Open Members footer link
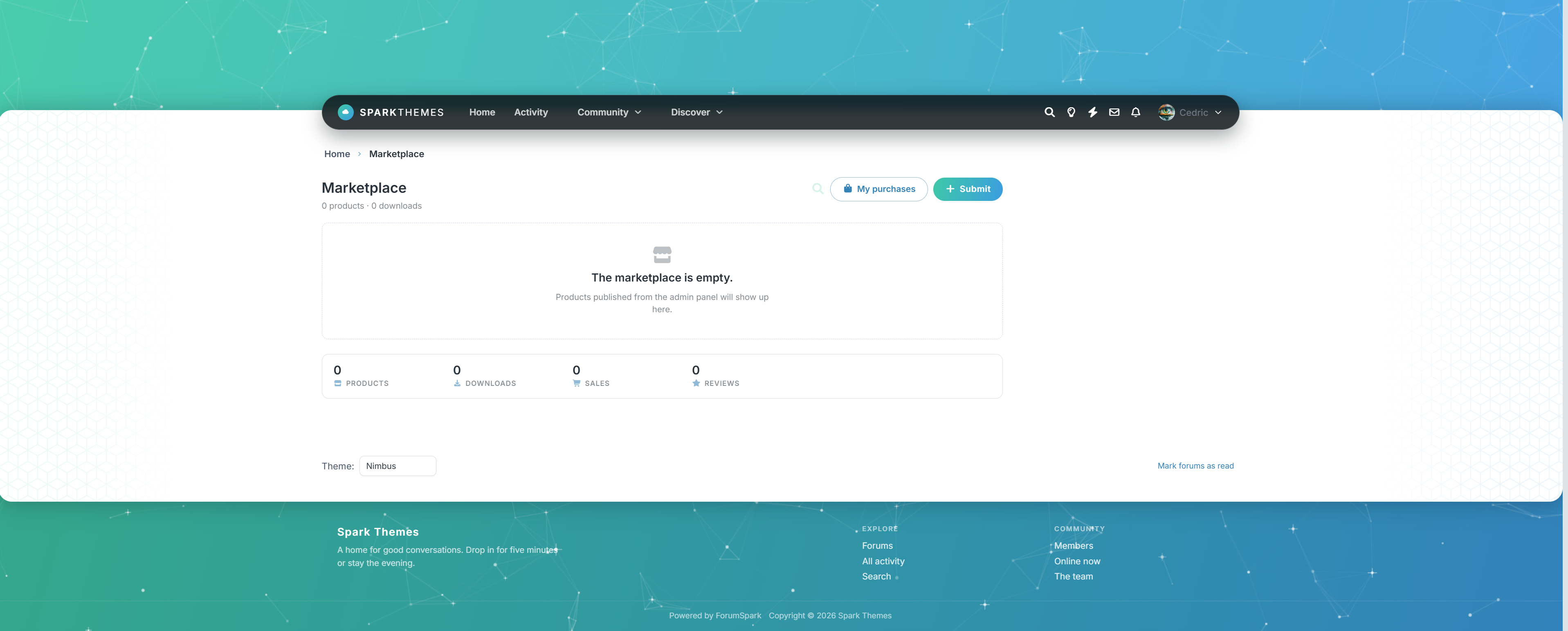Screen dimensions: 1568x631 pyautogui.click(x=1073, y=546)
